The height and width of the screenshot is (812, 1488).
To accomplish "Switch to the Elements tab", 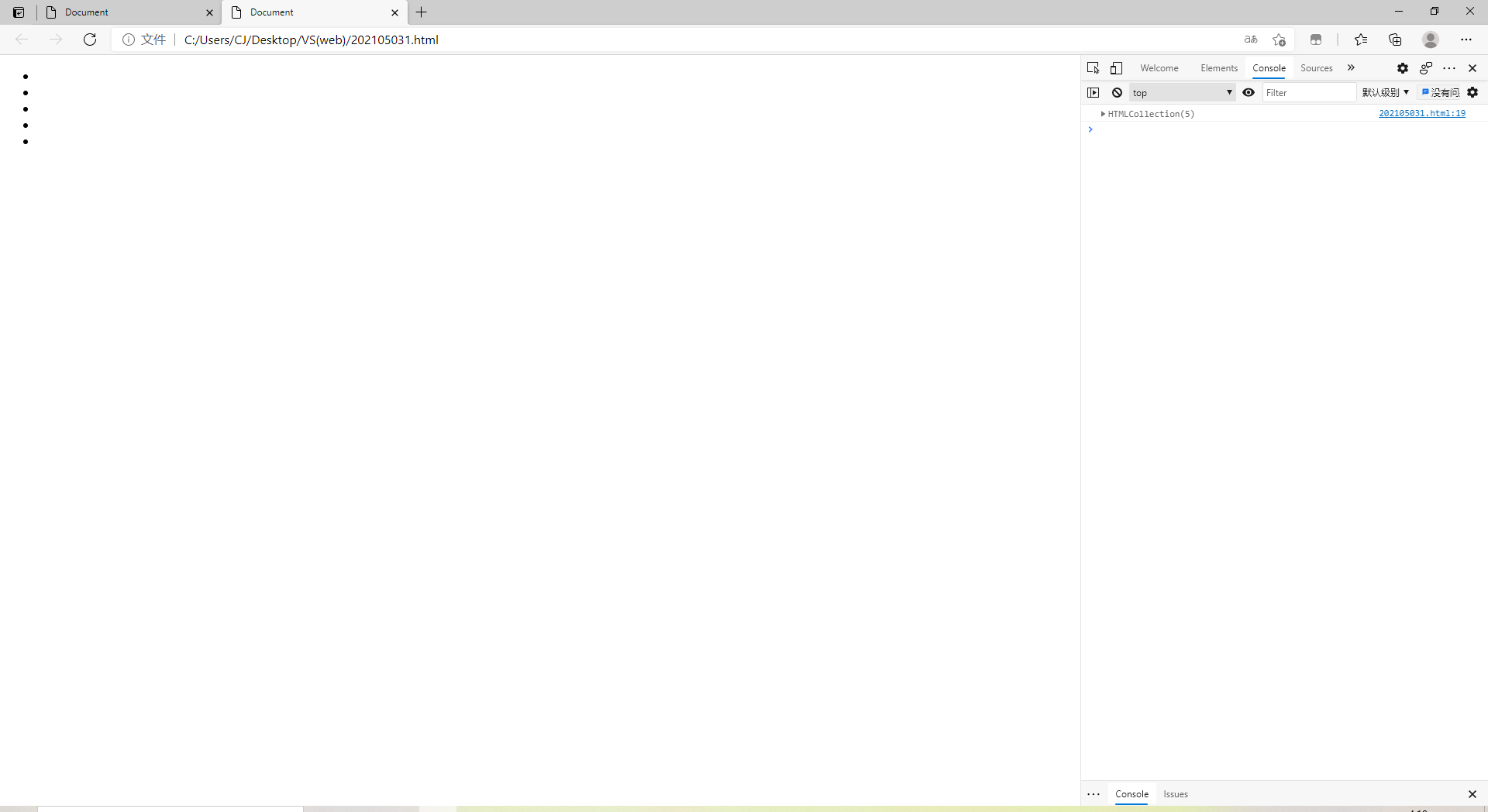I will pyautogui.click(x=1219, y=68).
